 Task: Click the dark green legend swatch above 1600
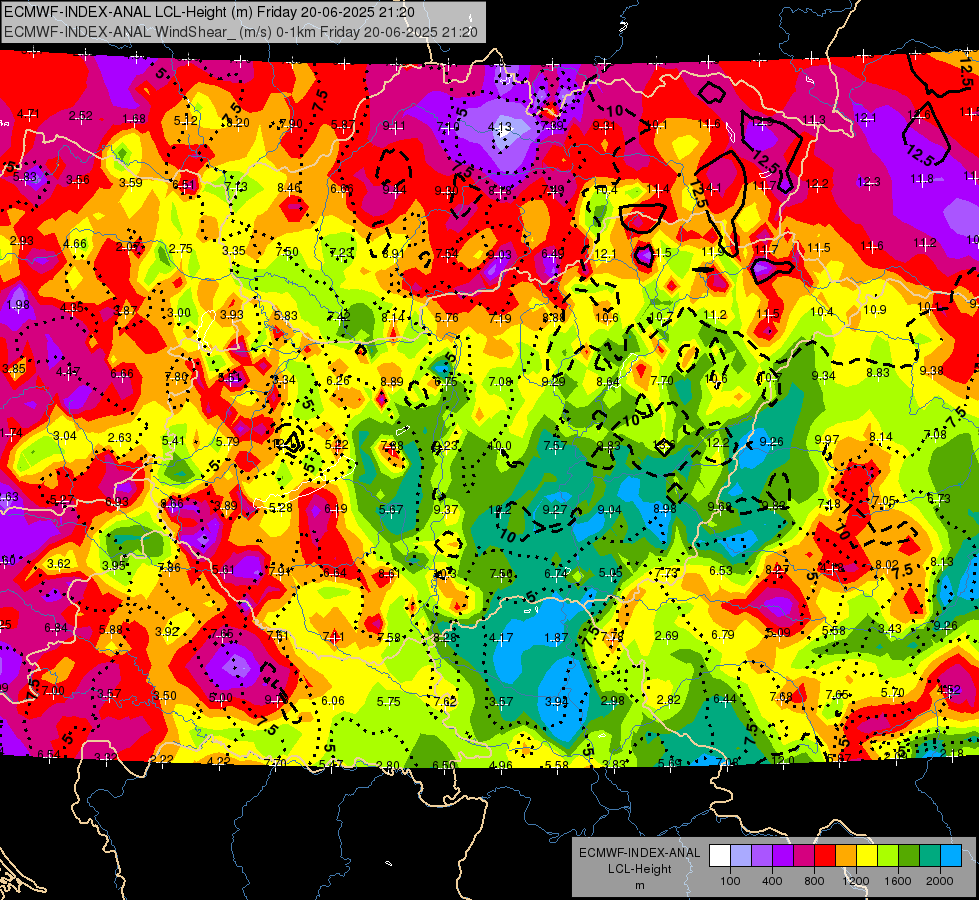tap(909, 856)
